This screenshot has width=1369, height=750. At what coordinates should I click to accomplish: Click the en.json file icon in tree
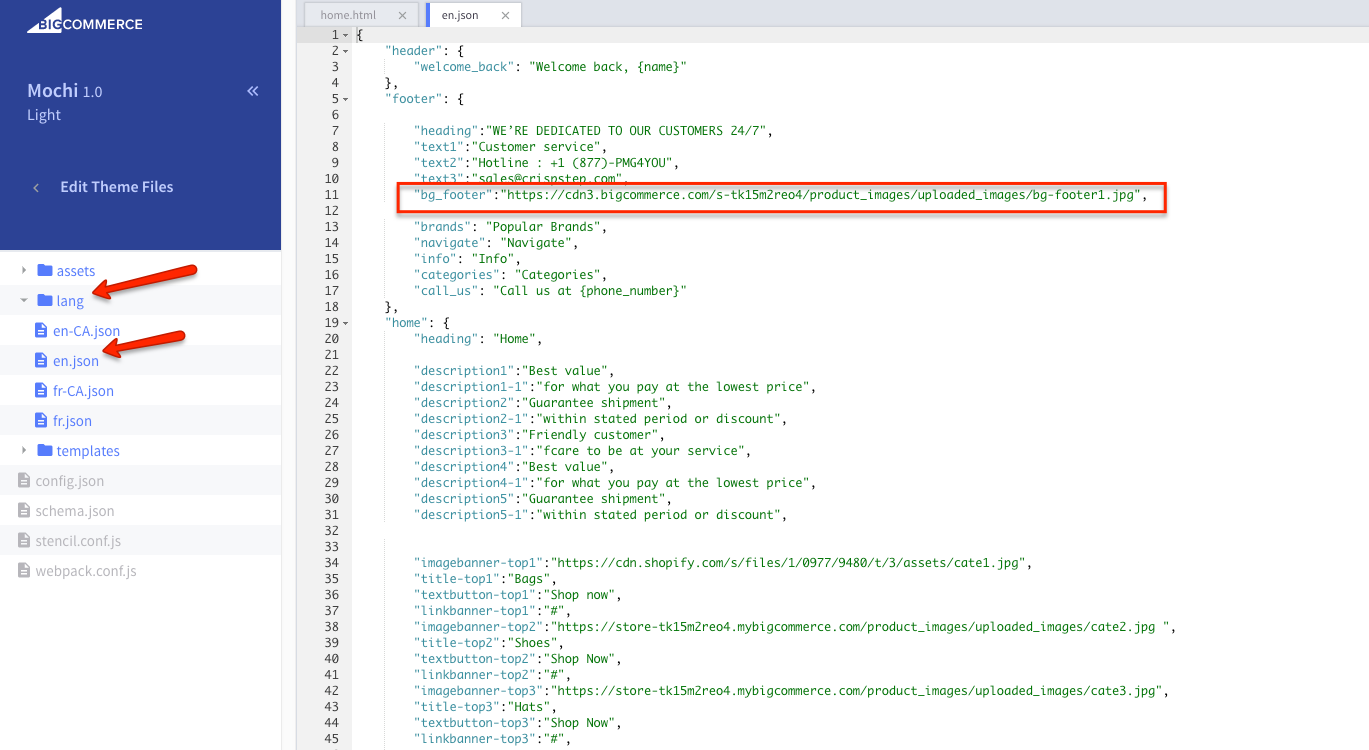[x=41, y=360]
